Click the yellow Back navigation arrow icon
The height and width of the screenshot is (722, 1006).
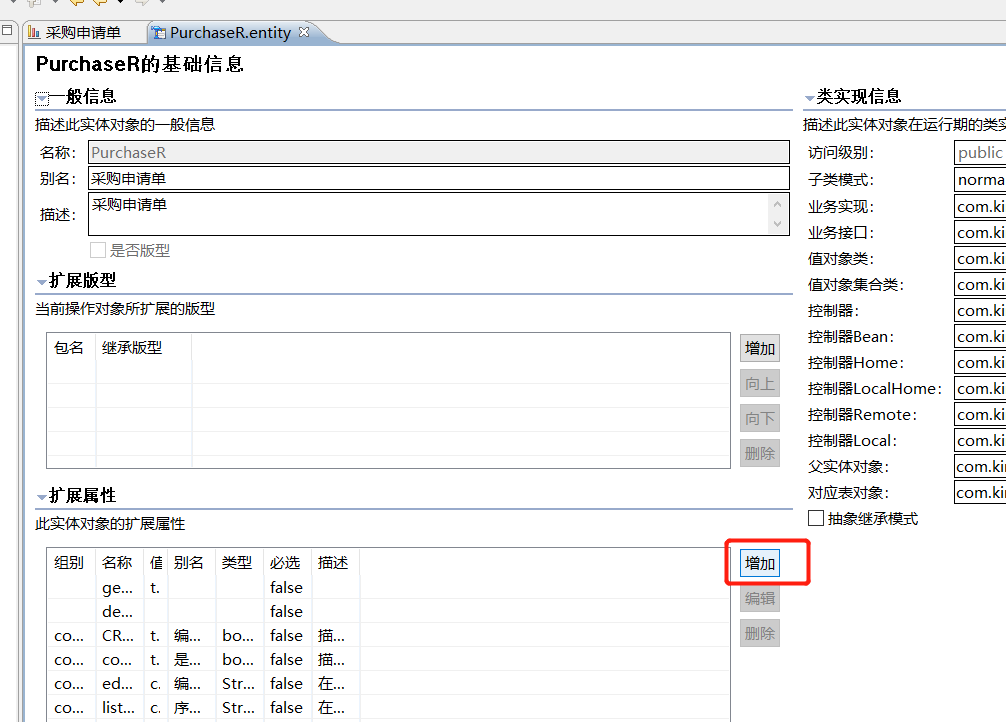point(78,5)
